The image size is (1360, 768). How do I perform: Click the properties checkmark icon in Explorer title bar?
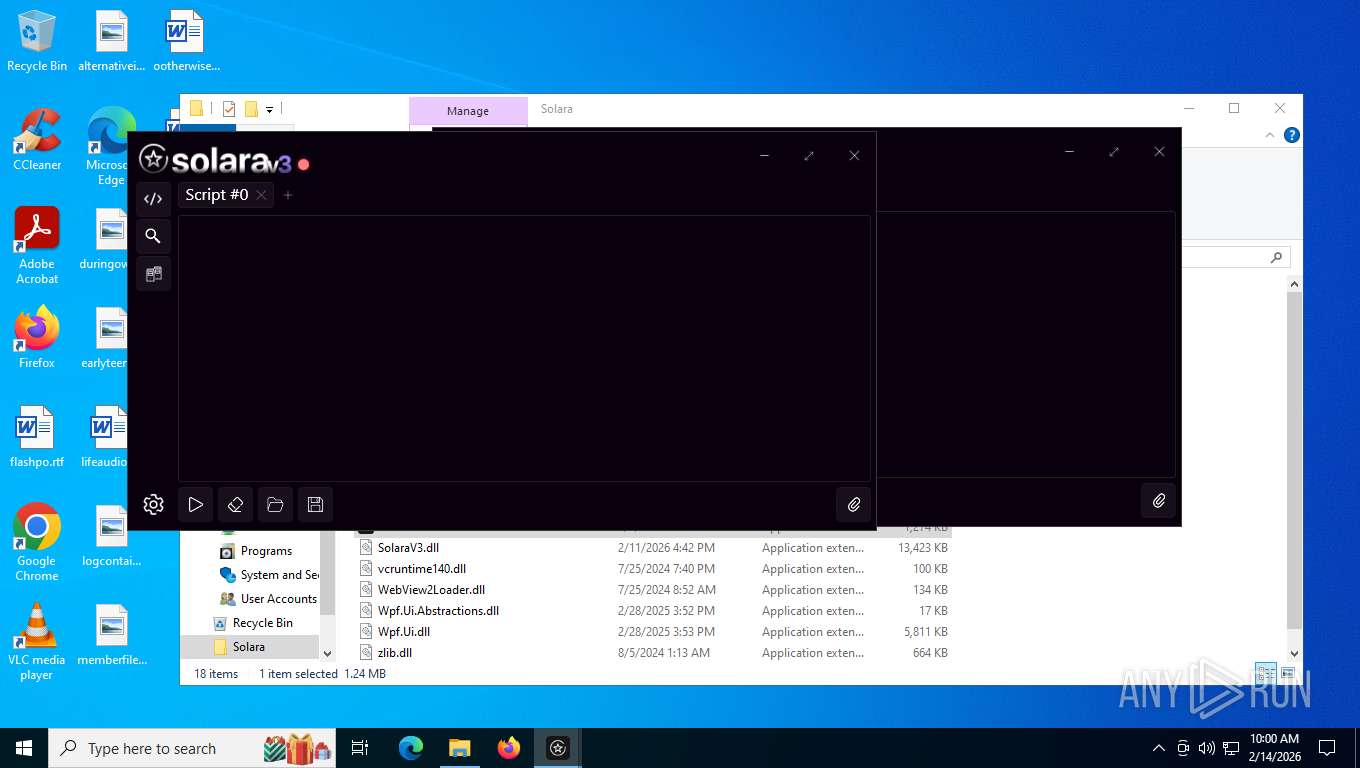point(229,109)
